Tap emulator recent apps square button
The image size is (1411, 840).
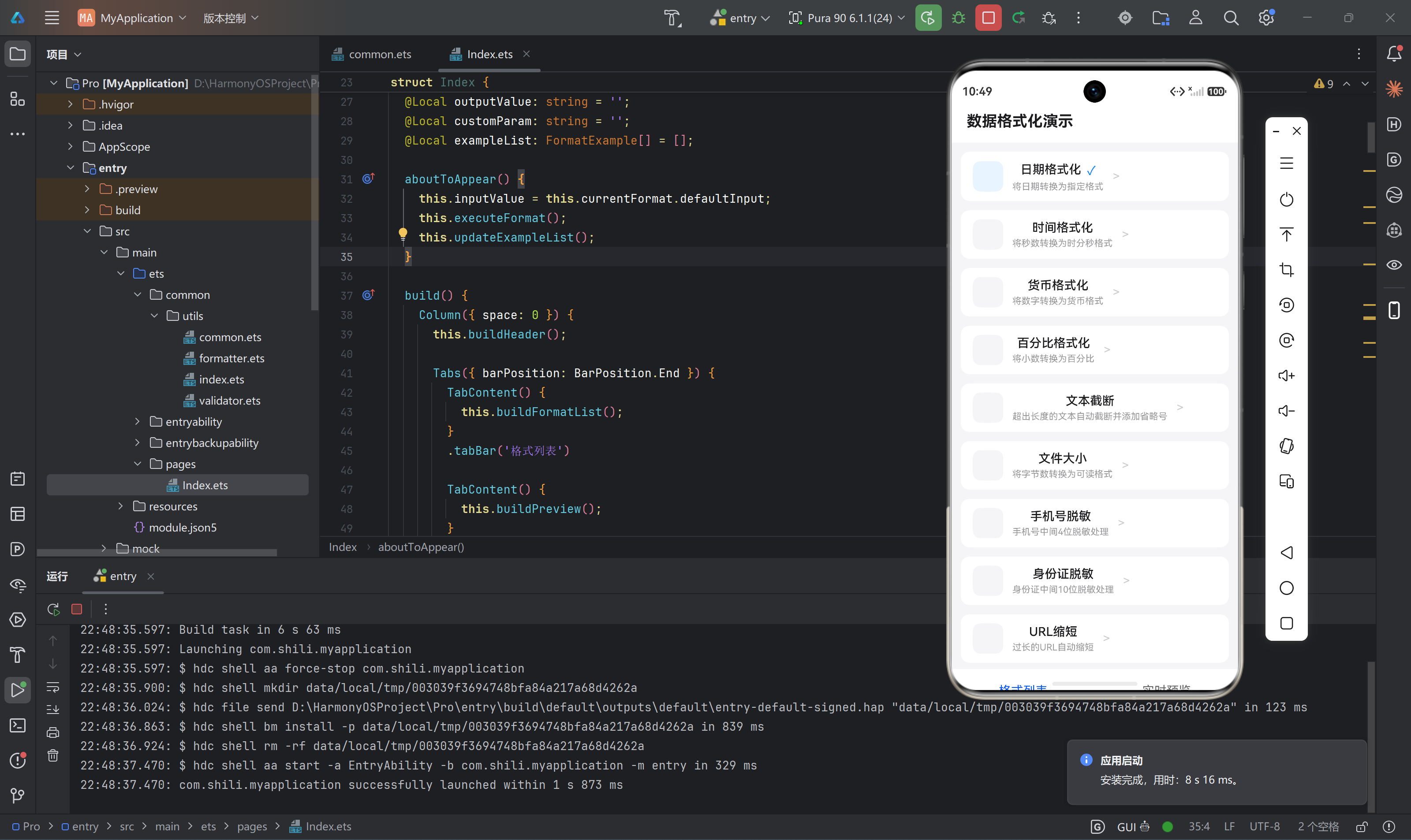pyautogui.click(x=1286, y=623)
